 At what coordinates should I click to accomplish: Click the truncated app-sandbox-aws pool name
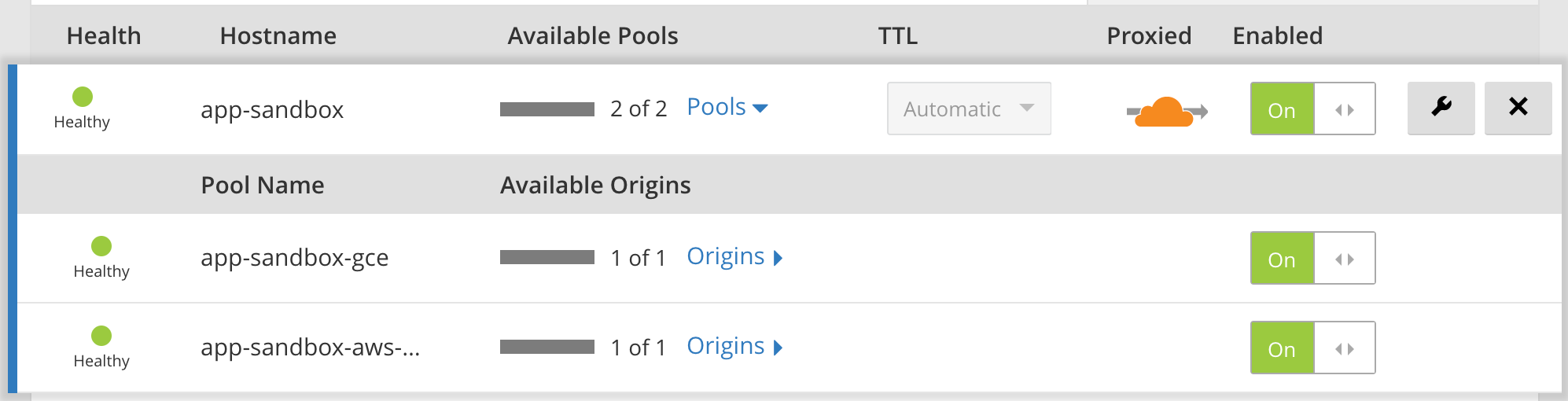310,348
